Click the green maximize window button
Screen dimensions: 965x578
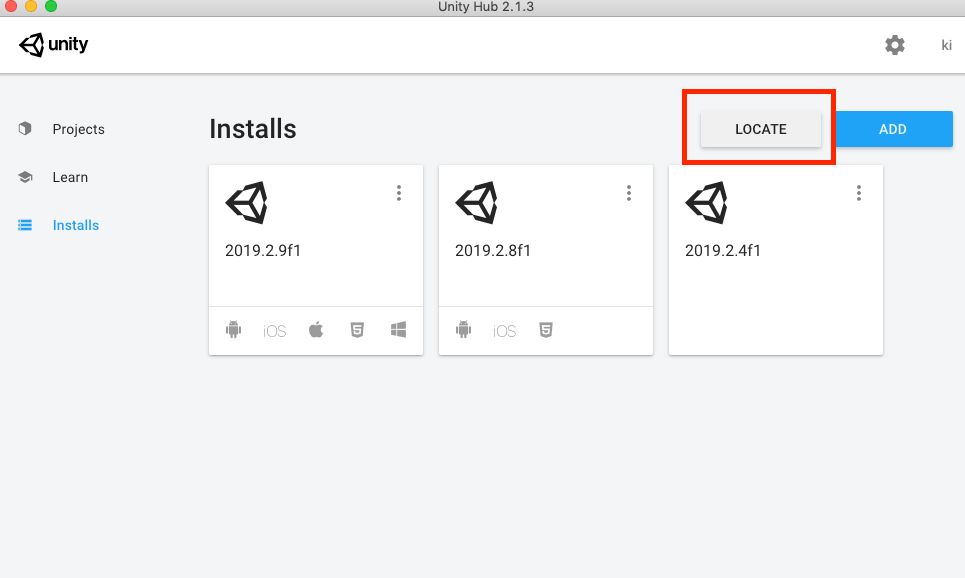pyautogui.click(x=51, y=6)
